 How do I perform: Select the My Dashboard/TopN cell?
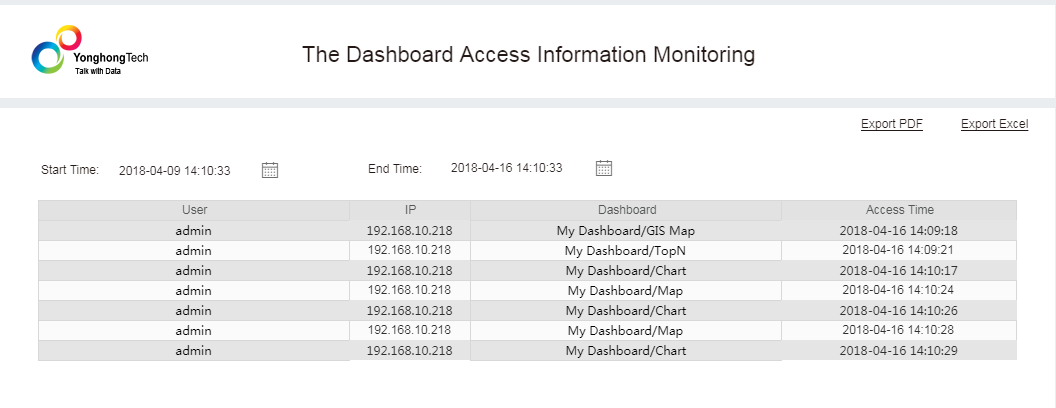pos(626,250)
